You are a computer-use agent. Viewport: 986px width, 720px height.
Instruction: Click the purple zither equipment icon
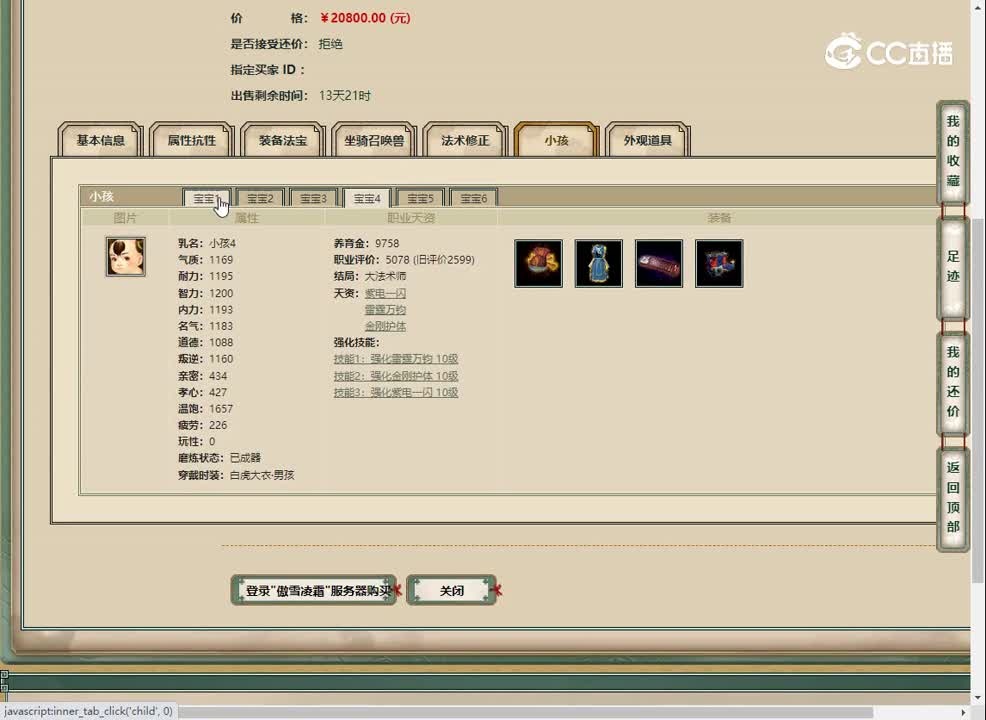tap(659, 263)
